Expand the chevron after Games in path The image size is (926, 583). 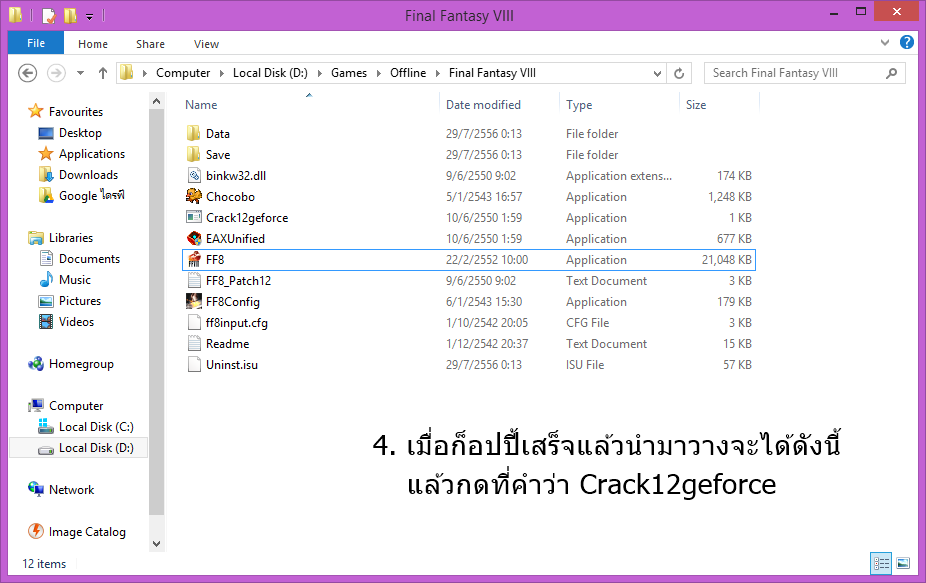pos(379,73)
